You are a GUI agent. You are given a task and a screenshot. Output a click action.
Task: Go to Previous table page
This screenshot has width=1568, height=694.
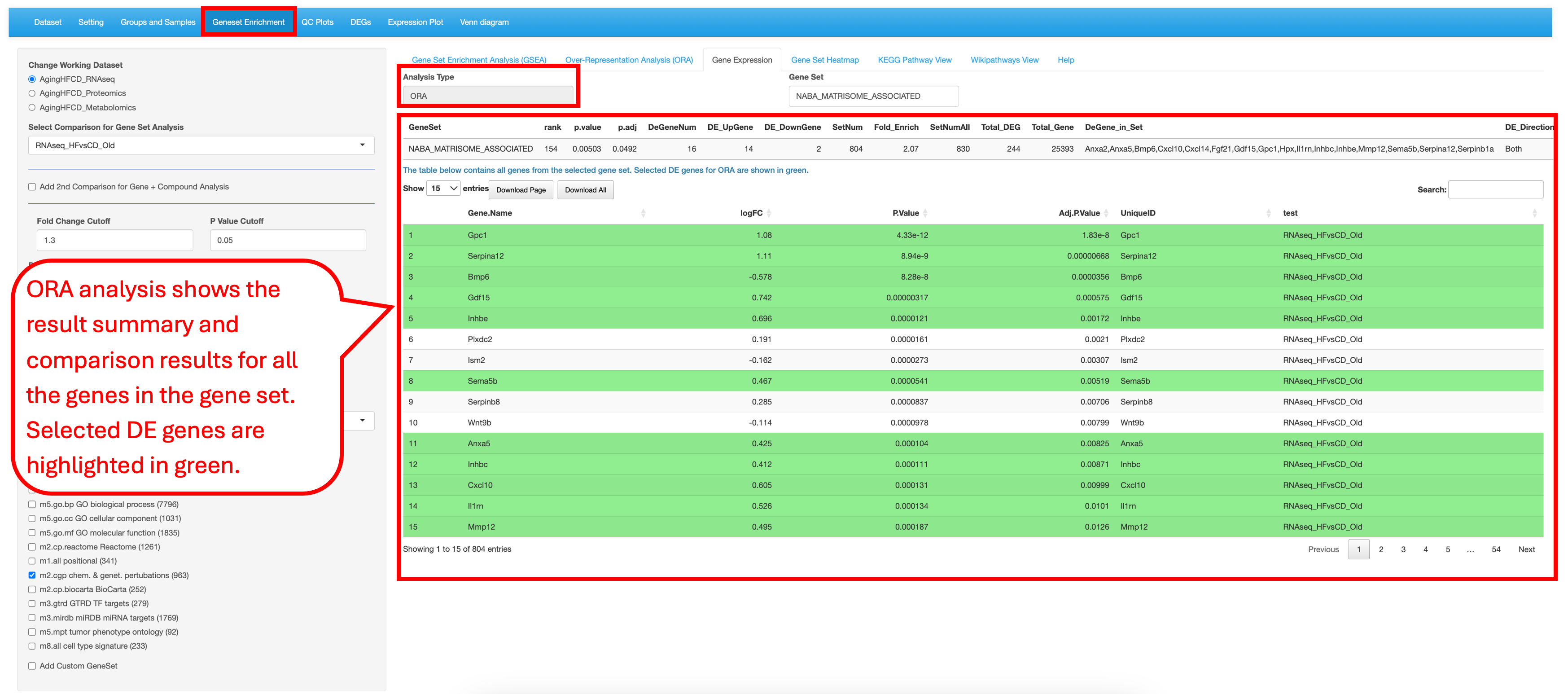(x=1323, y=549)
